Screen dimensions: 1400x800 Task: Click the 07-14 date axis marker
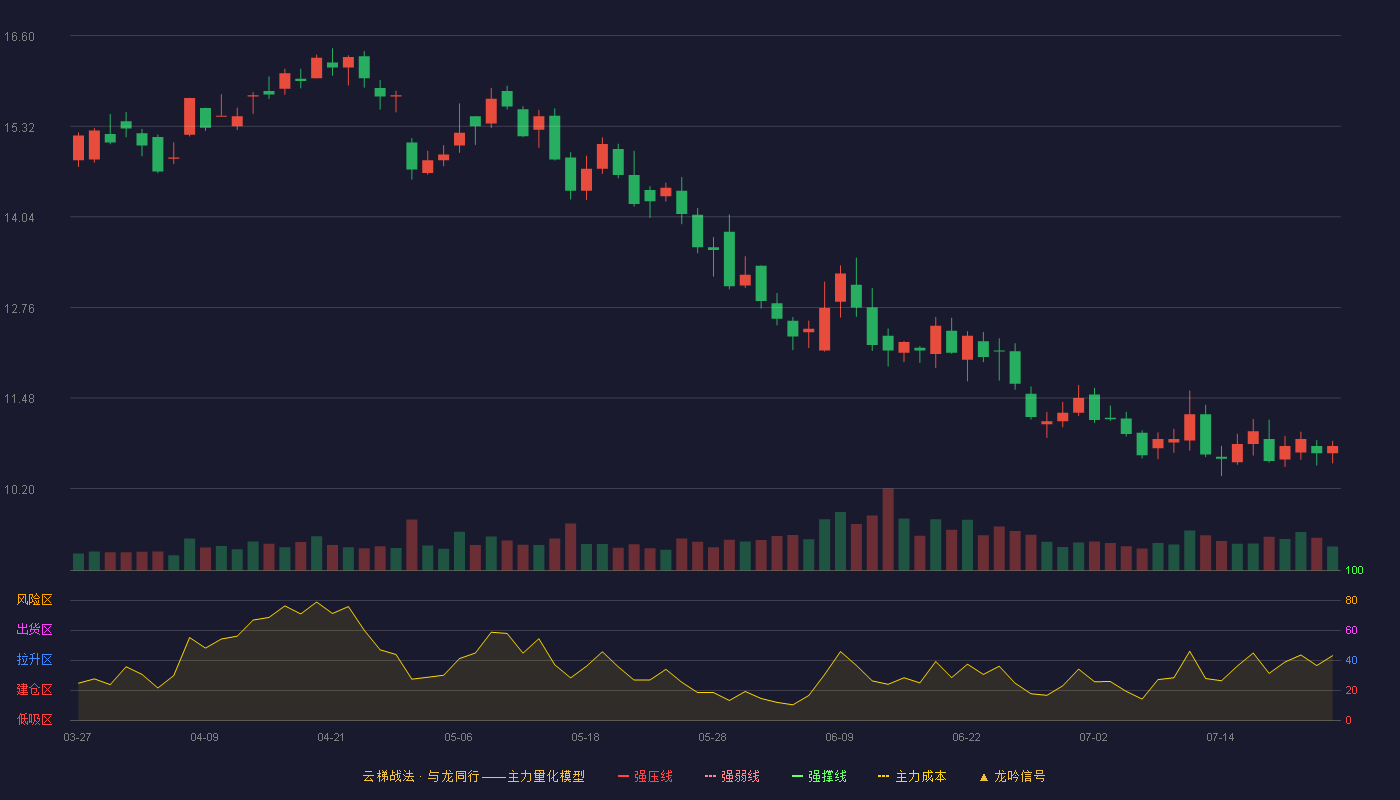(x=1220, y=737)
